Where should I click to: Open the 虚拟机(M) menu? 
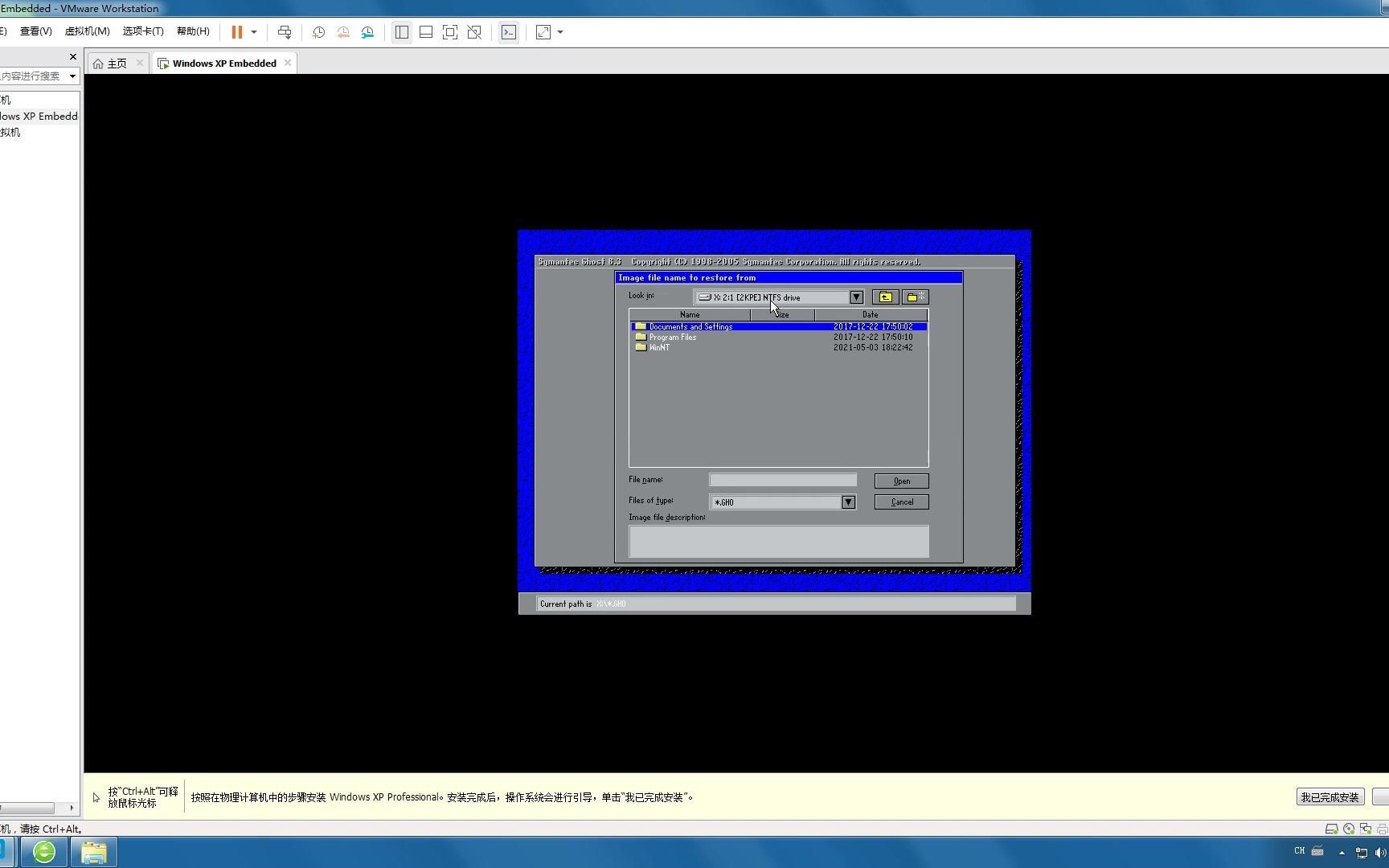tap(87, 31)
